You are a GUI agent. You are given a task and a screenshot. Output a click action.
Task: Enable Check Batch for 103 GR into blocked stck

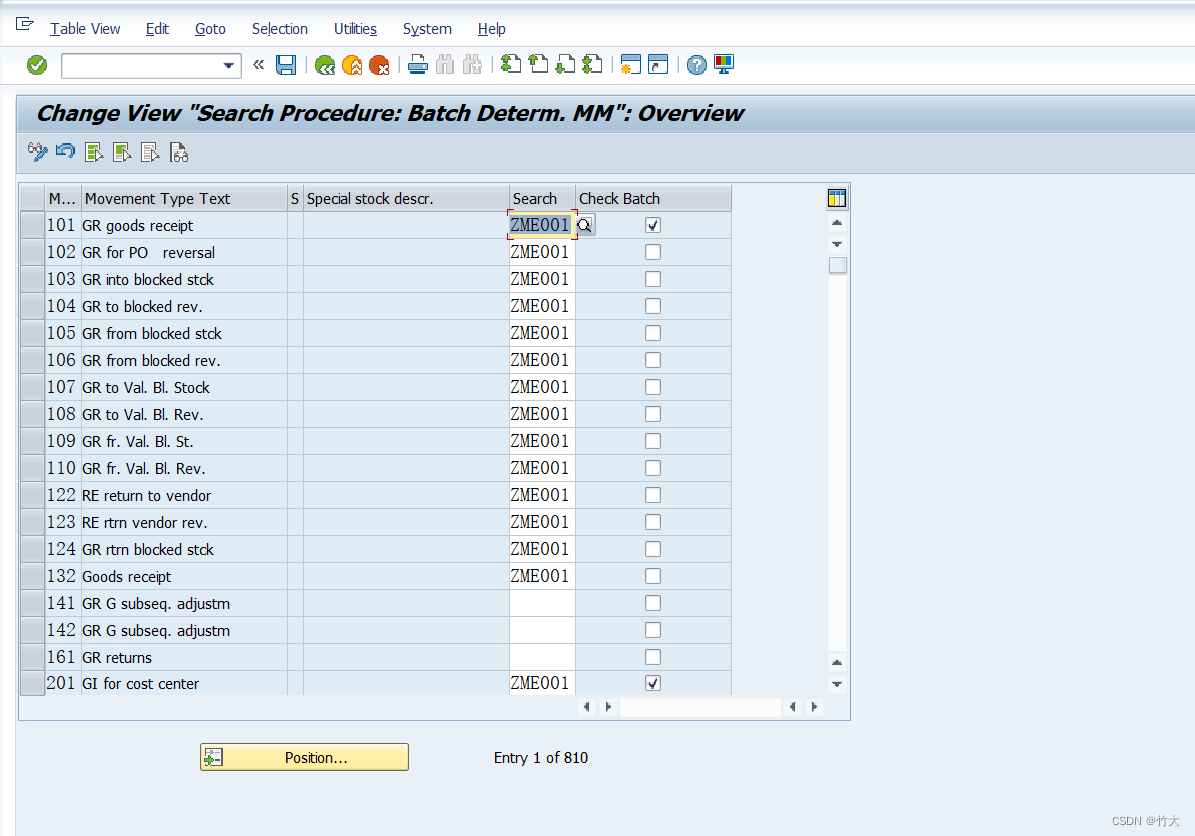click(x=653, y=279)
